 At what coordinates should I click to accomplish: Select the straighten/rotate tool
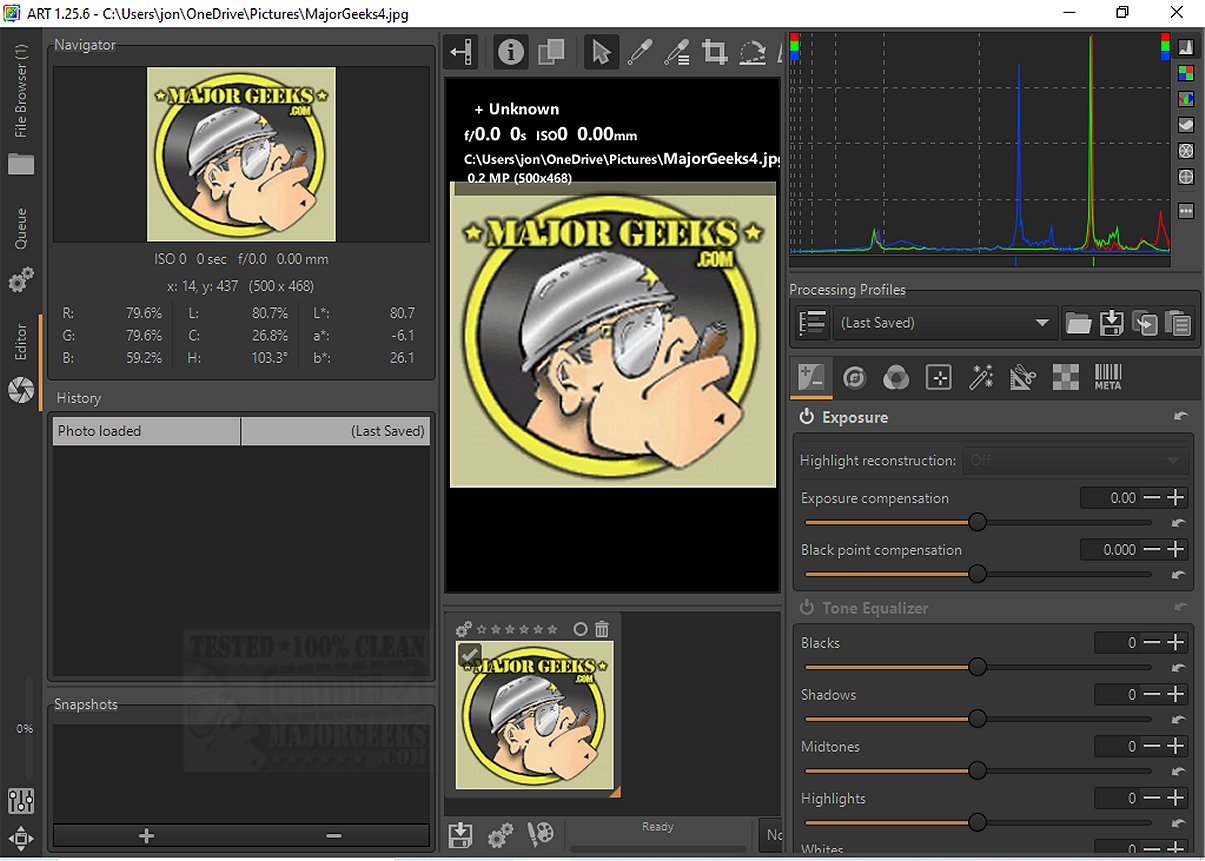click(x=752, y=53)
